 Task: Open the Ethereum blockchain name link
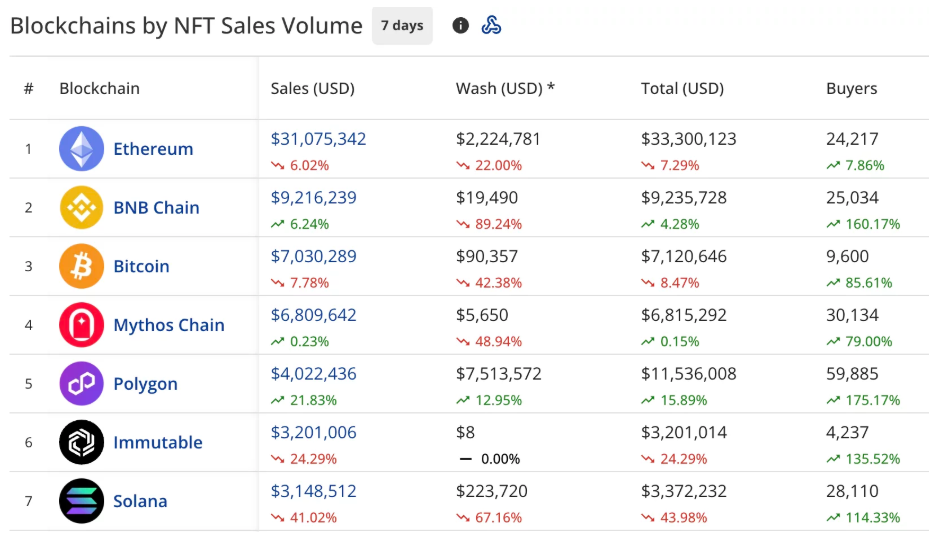pyautogui.click(x=153, y=149)
